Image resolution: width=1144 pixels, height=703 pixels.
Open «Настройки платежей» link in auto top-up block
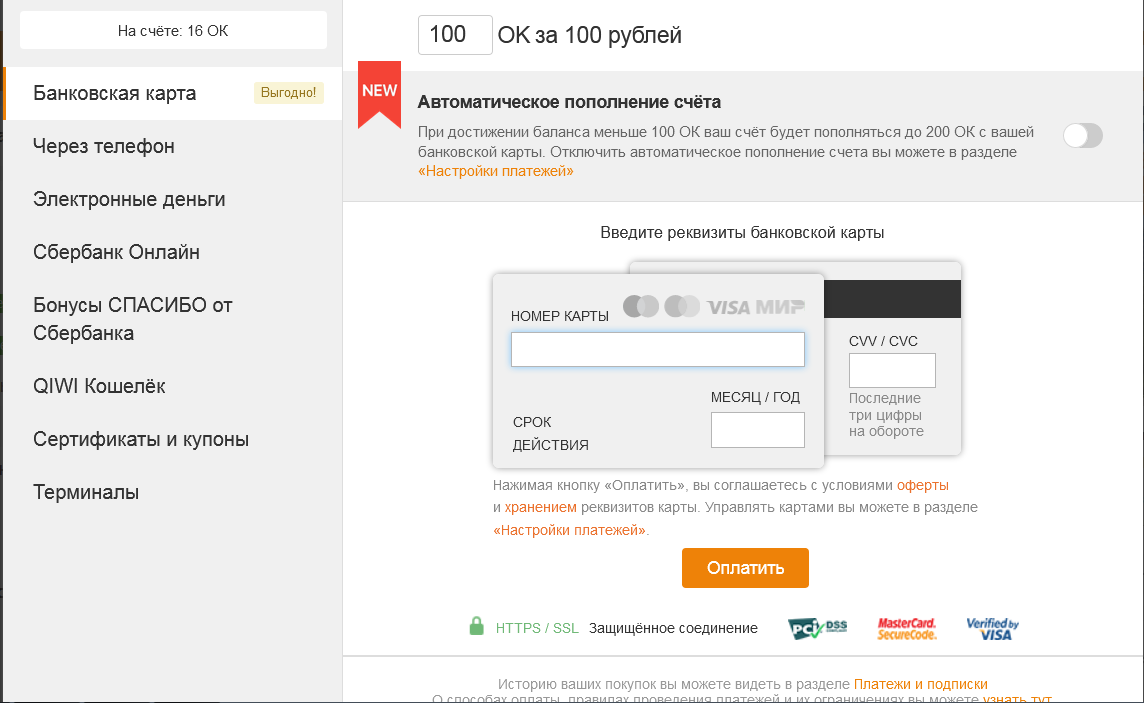point(495,171)
